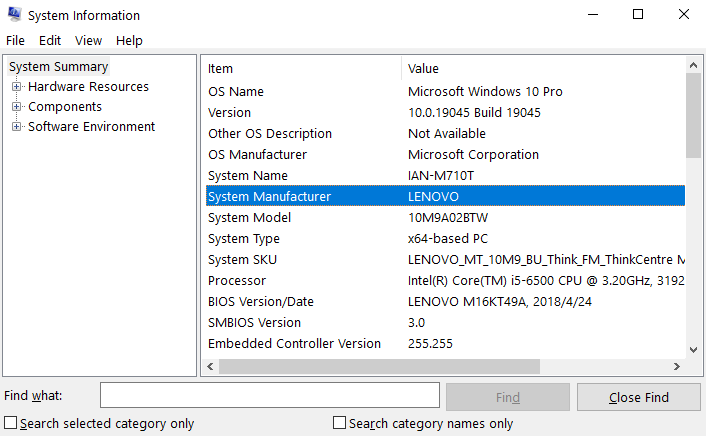Select the Other OS Description row

click(445, 134)
